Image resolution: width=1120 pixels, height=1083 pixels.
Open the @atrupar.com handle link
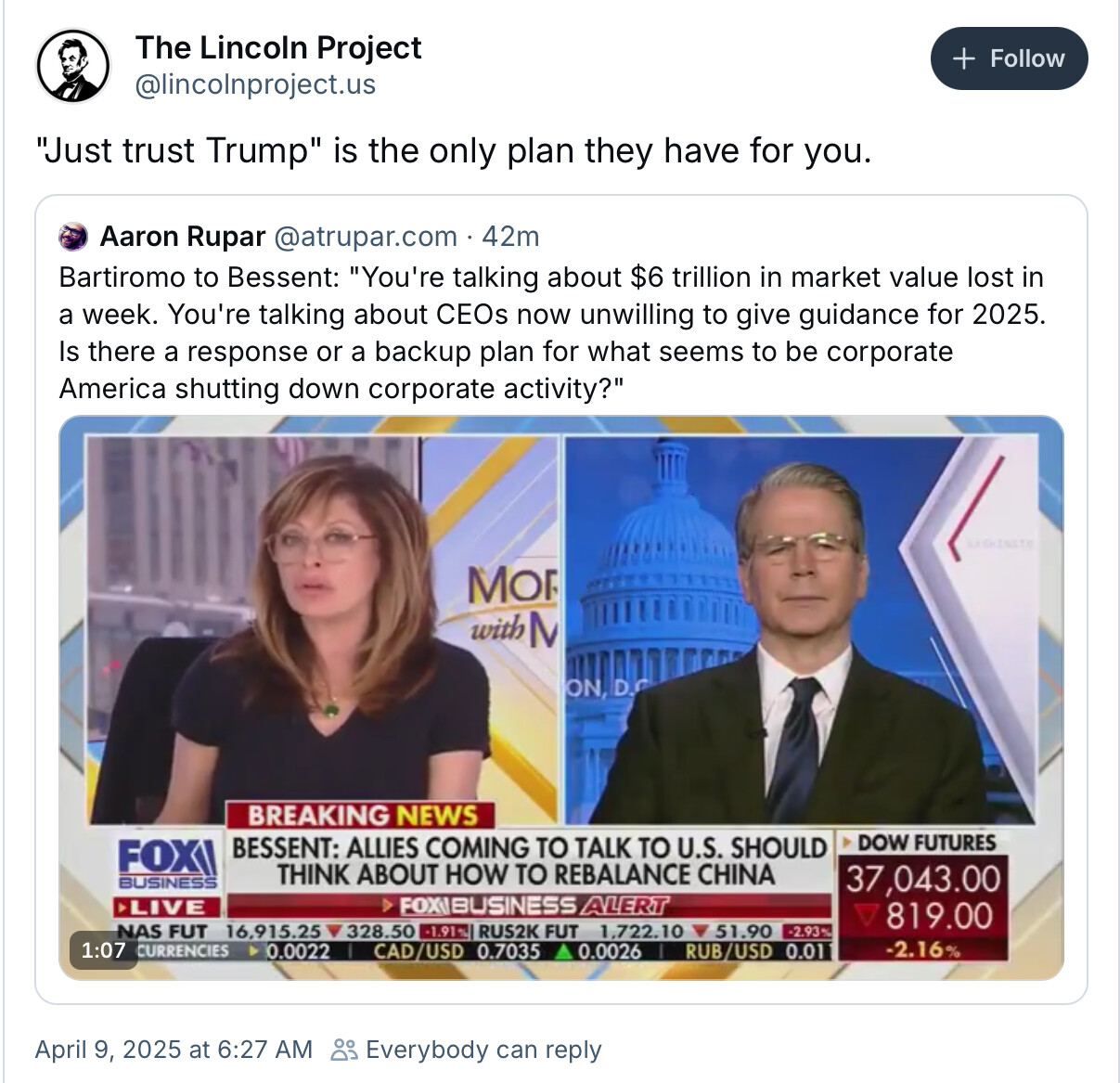[366, 237]
